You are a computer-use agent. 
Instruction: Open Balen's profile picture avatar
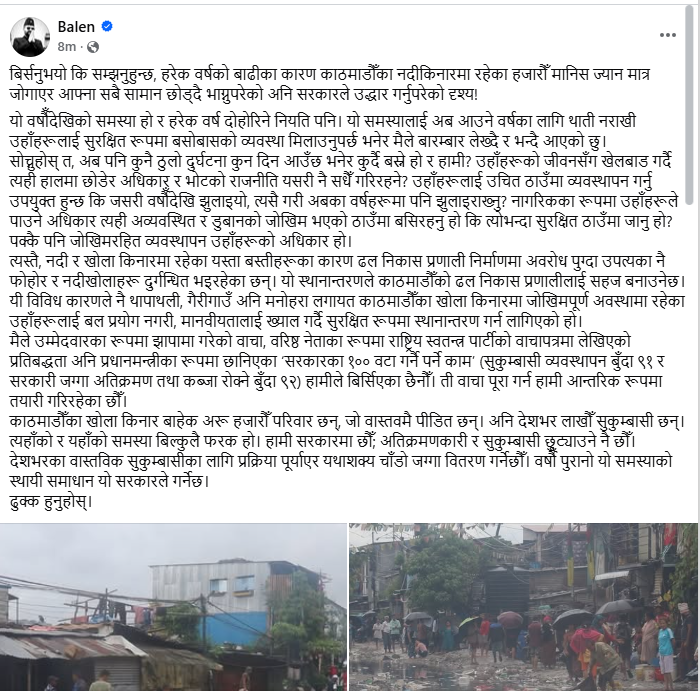(x=30, y=37)
